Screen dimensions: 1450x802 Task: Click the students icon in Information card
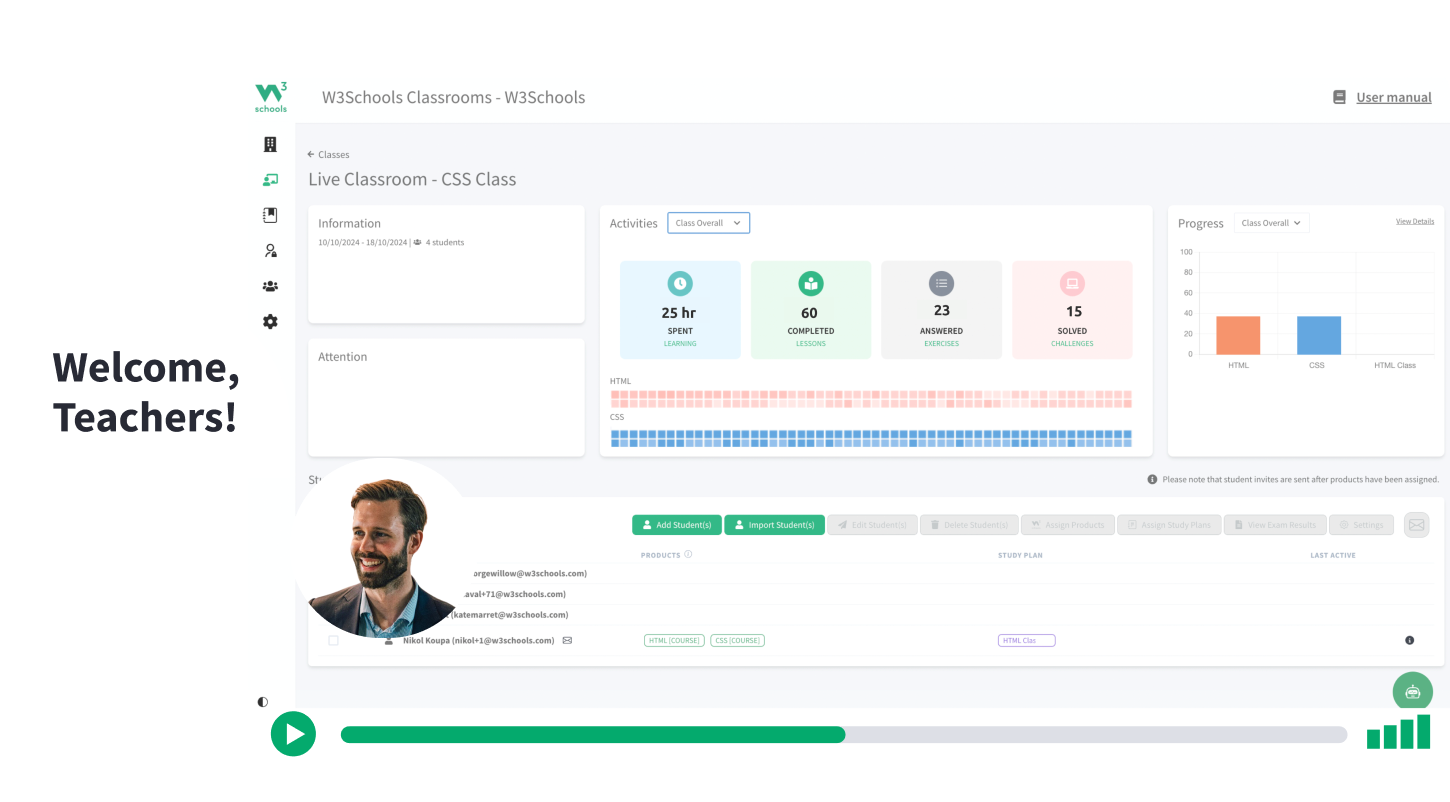point(417,242)
